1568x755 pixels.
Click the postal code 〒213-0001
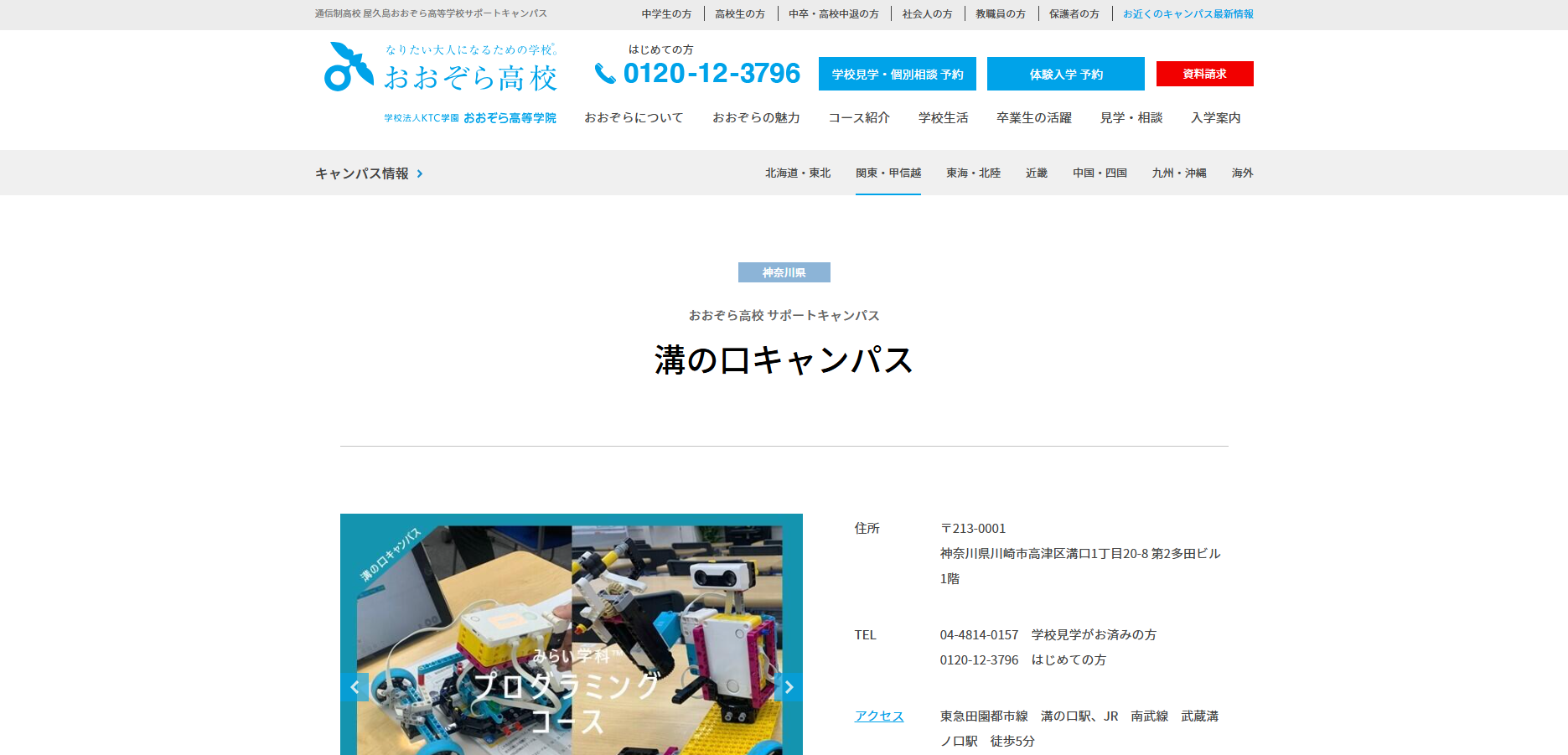[973, 528]
